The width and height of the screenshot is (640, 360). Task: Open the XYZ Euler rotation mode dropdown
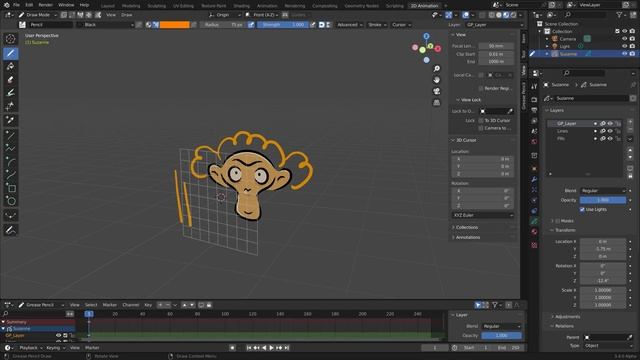coord(482,215)
